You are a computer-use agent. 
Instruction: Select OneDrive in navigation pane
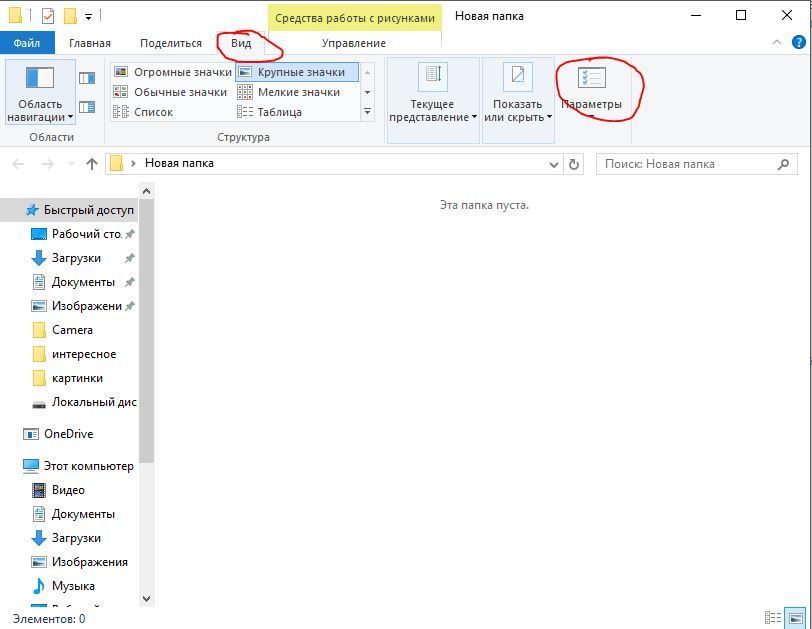tap(68, 434)
